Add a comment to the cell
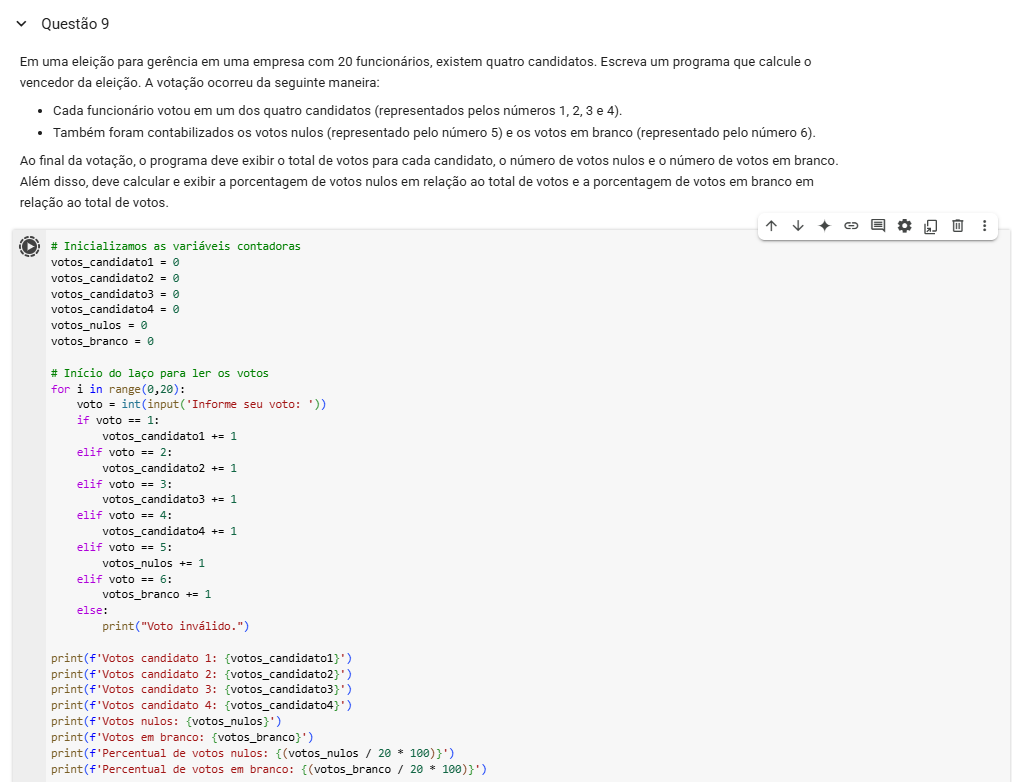 [878, 226]
